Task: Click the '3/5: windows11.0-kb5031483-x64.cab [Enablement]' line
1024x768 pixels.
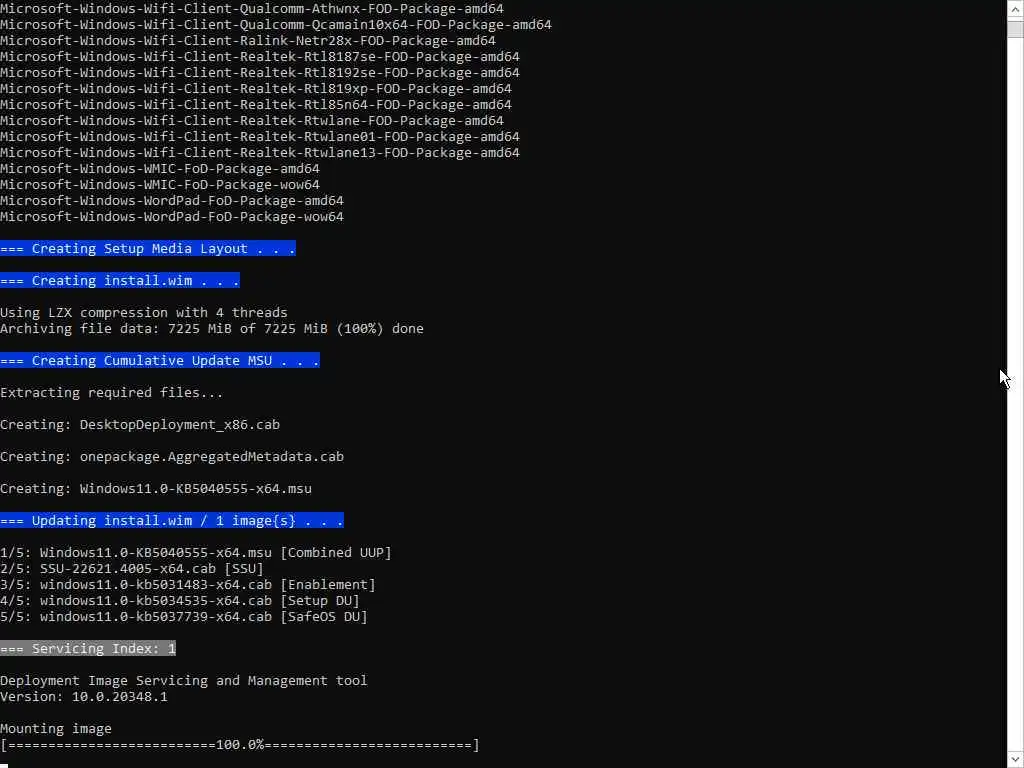Action: tap(188, 584)
